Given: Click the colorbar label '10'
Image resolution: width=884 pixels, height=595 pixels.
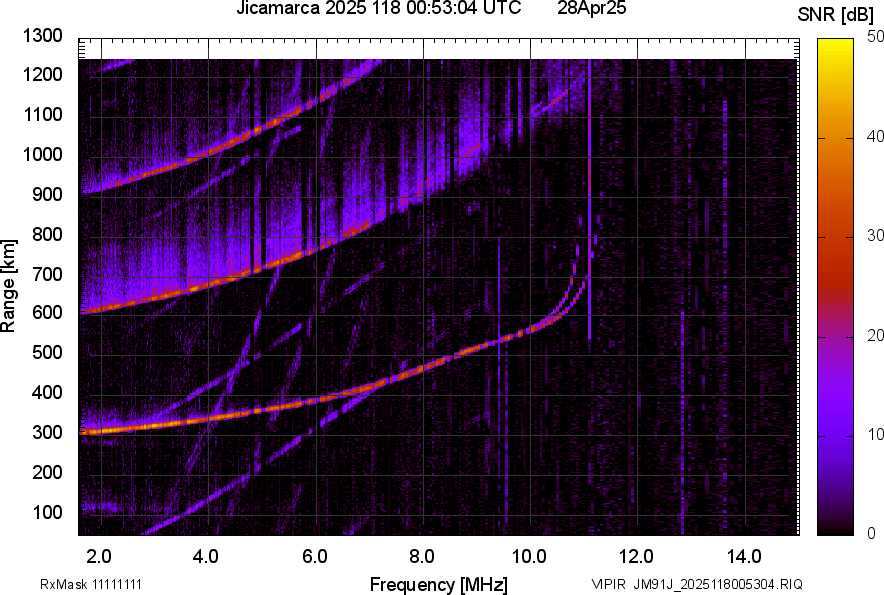Looking at the screenshot, I should (876, 435).
